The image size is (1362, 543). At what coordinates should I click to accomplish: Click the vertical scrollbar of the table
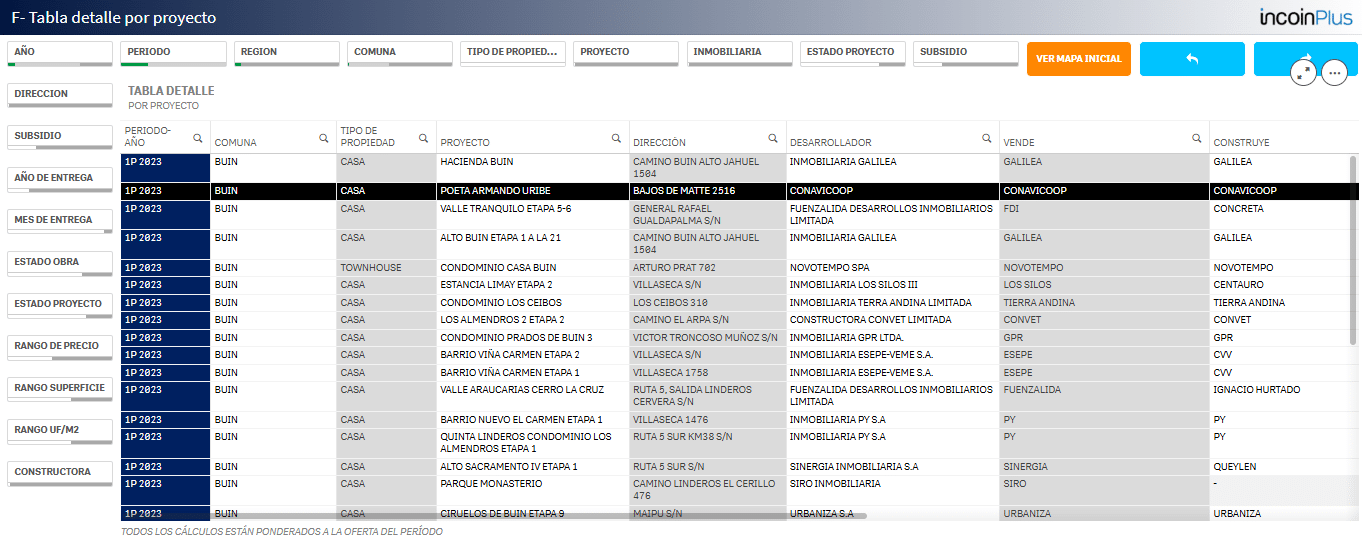click(1354, 250)
